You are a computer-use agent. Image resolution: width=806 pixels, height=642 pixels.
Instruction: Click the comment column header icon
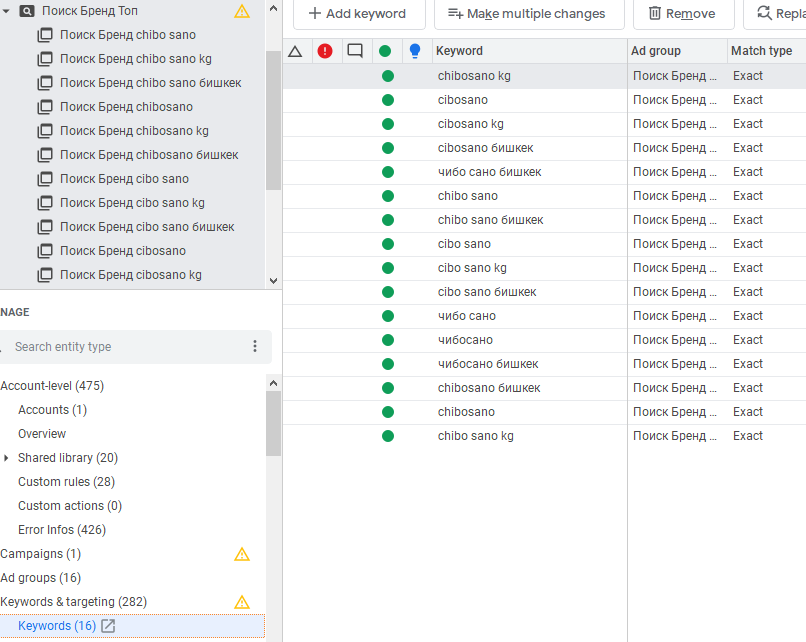click(x=355, y=50)
